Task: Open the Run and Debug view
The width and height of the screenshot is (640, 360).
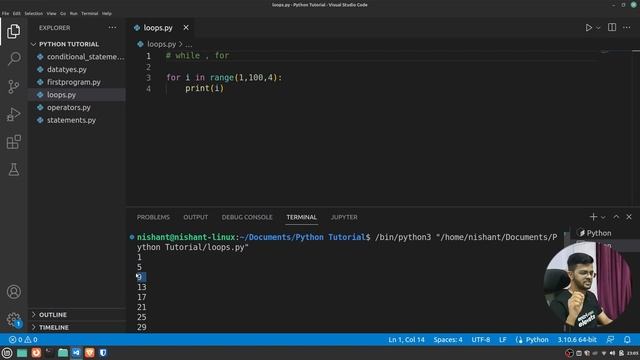Action: click(x=13, y=115)
